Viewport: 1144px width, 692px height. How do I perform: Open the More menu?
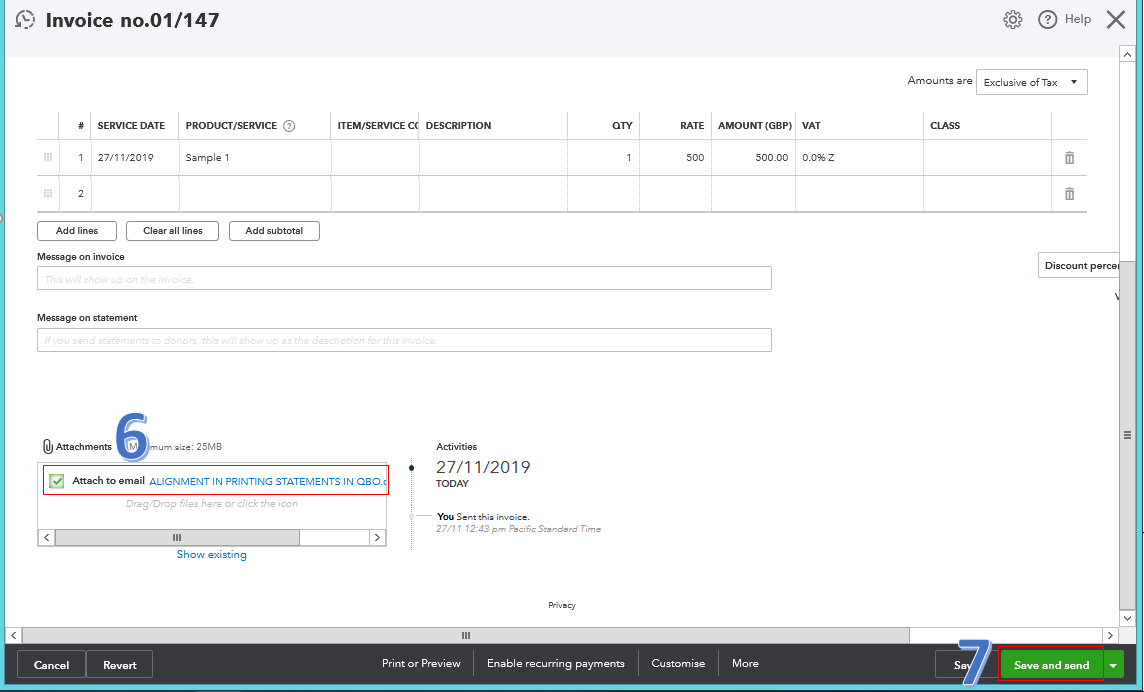click(744, 663)
